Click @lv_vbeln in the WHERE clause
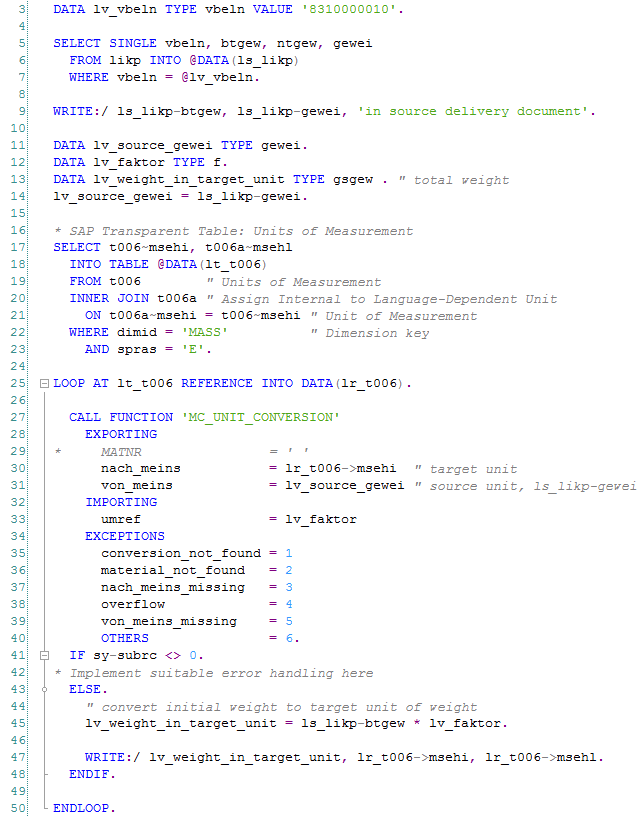The image size is (642, 816). (217, 78)
